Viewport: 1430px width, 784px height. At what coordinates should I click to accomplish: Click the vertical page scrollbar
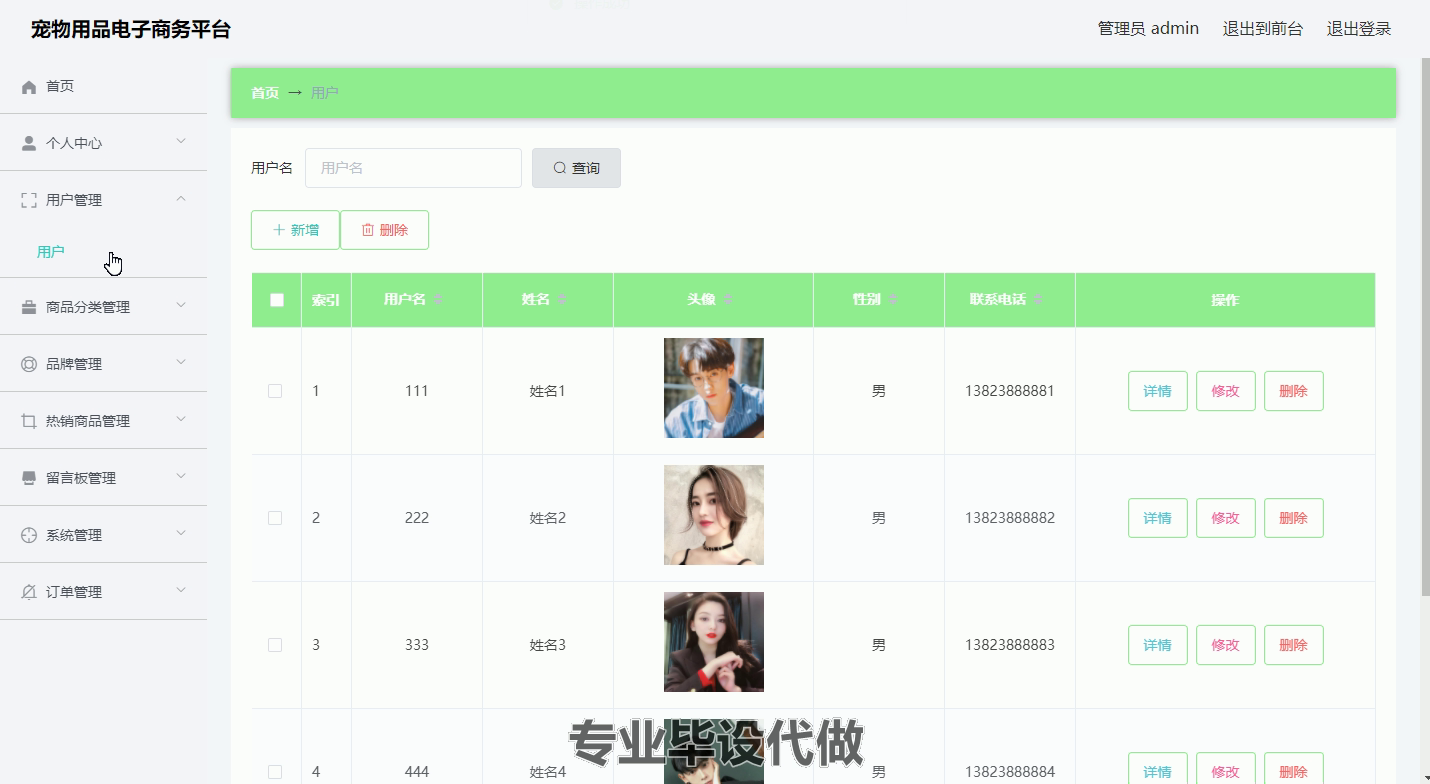click(1425, 328)
